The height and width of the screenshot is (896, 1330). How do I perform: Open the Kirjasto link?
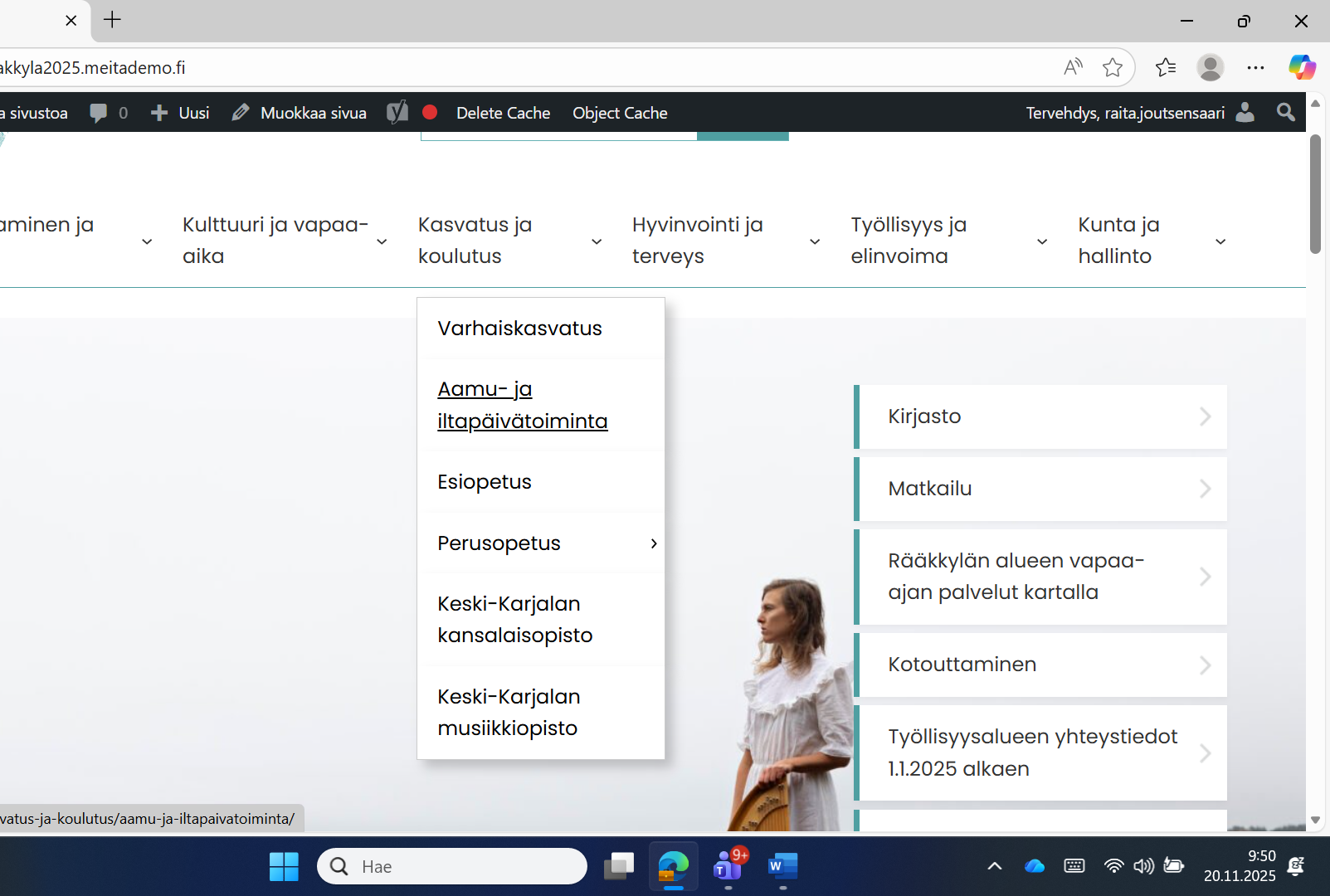tap(924, 416)
